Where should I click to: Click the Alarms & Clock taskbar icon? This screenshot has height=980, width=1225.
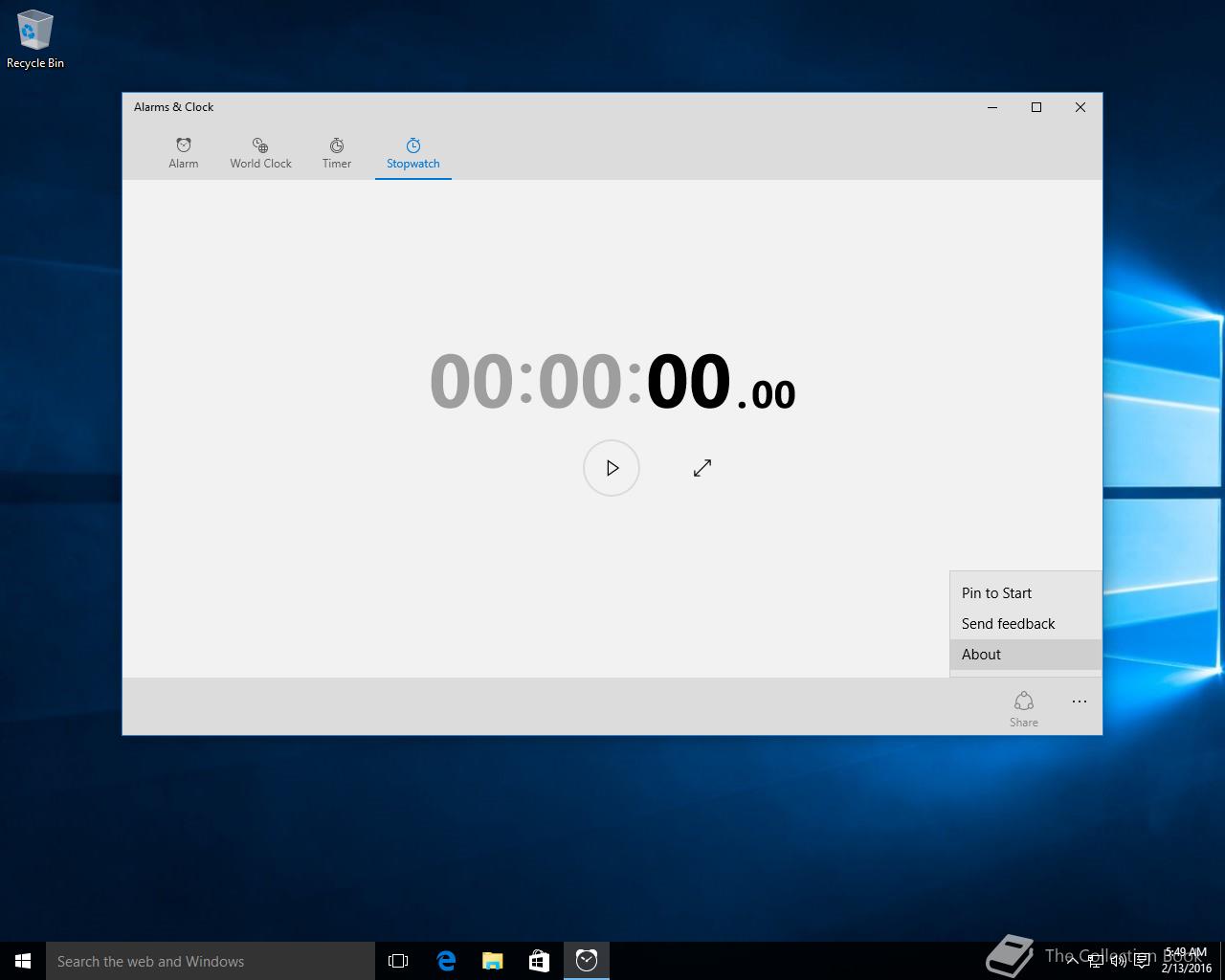tap(587, 961)
